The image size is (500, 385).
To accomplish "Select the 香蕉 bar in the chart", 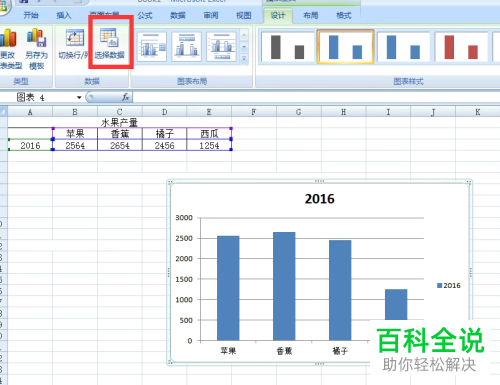I will point(284,286).
